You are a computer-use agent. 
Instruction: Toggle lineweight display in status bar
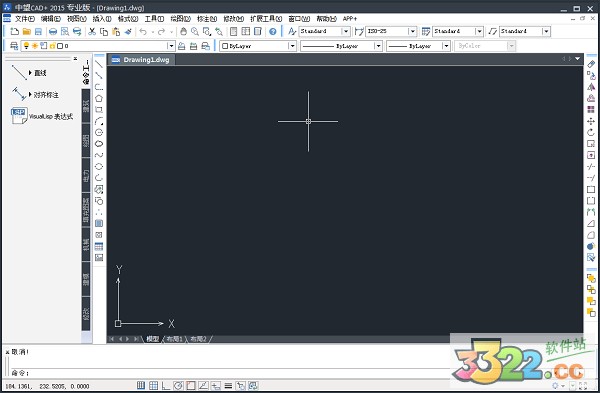click(228, 385)
